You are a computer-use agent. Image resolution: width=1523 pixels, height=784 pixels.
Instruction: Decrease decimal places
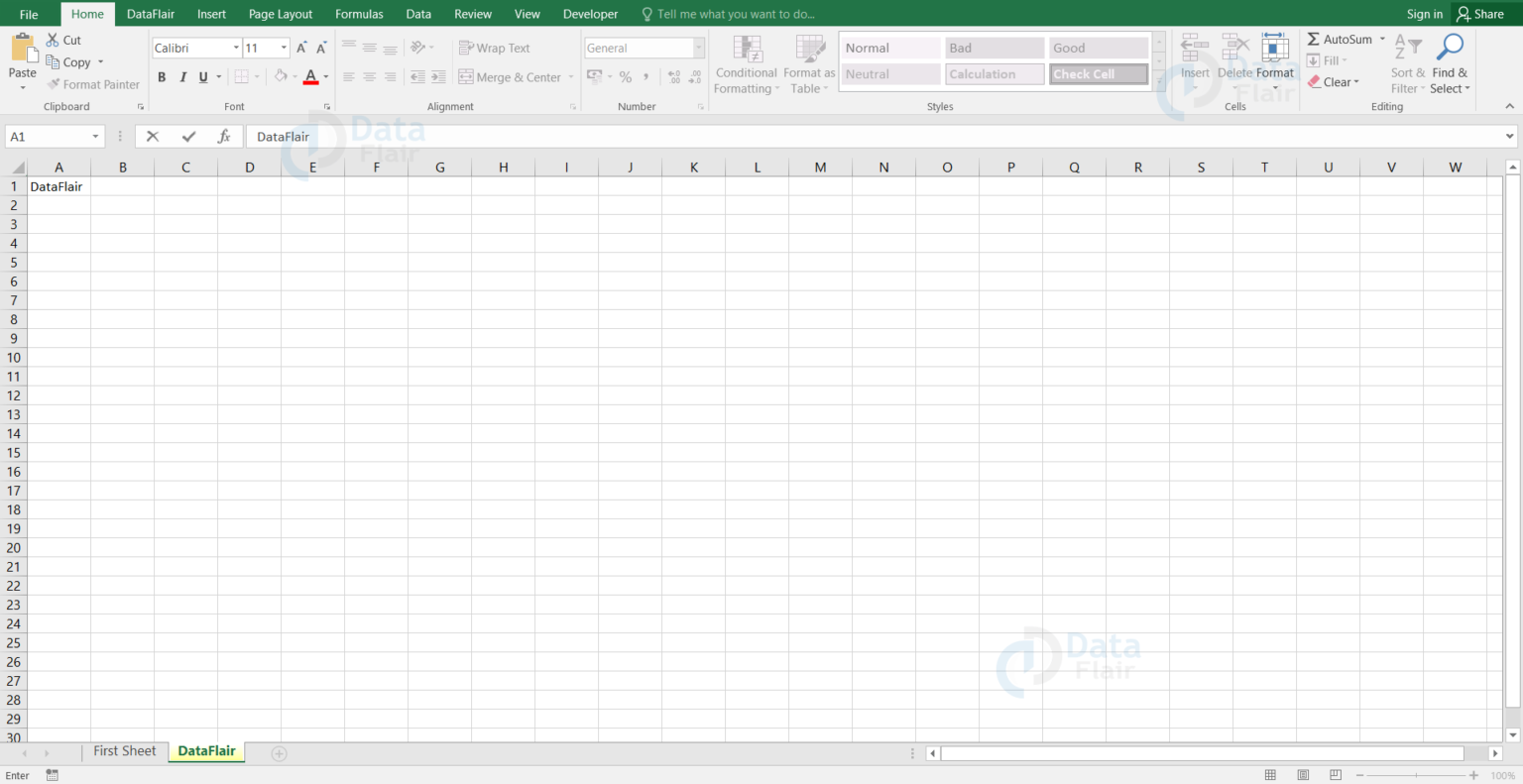click(x=695, y=76)
